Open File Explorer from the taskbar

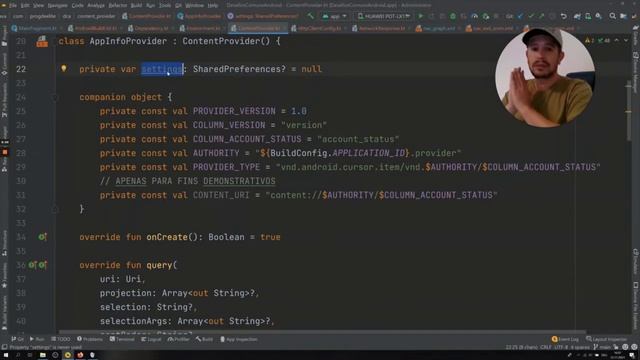42,355
